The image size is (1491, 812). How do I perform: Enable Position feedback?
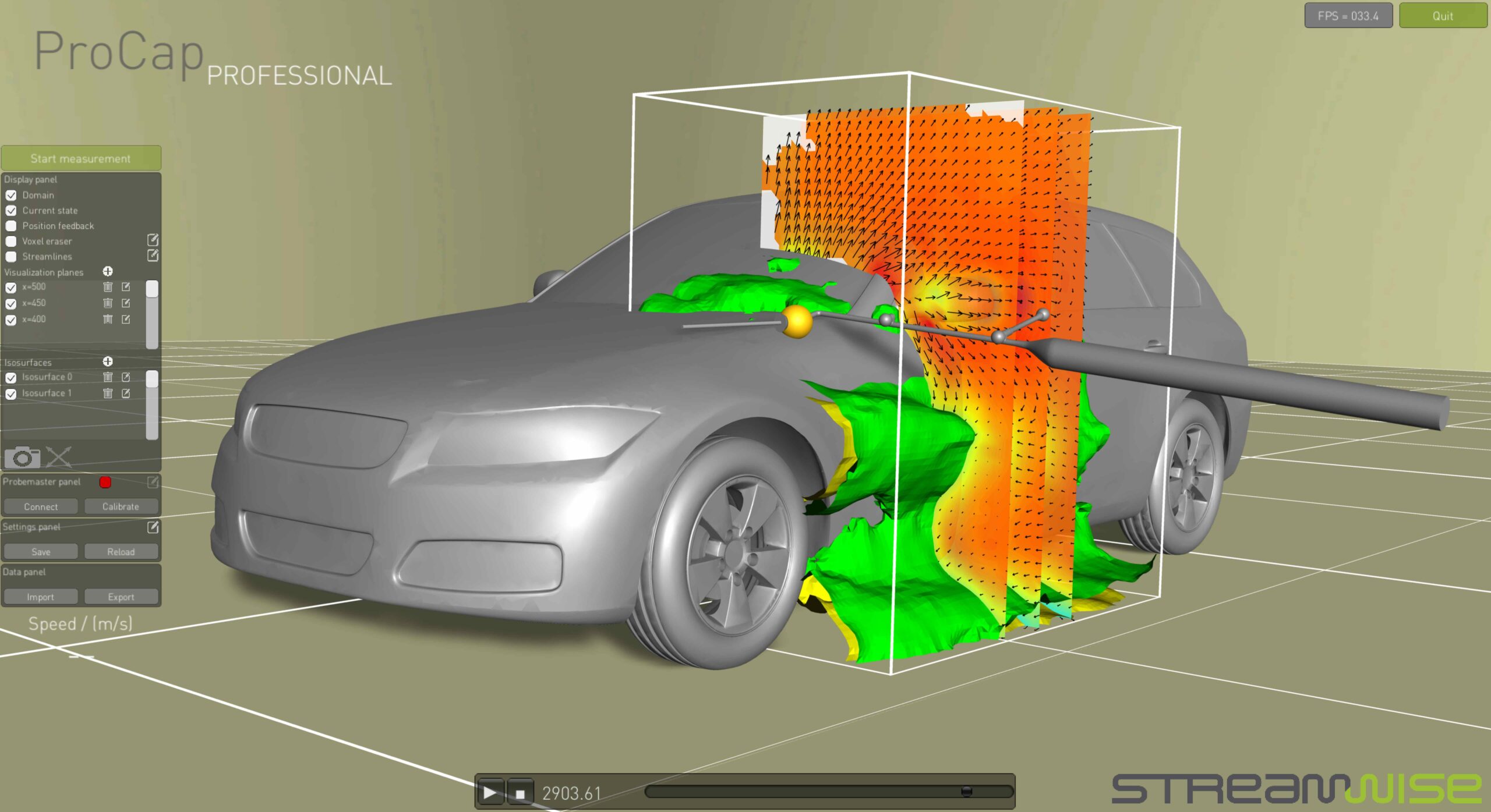(11, 226)
